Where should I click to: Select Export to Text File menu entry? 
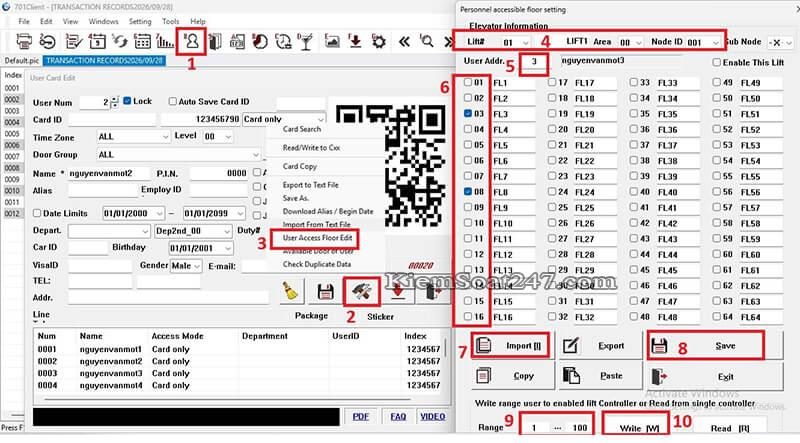[310, 185]
